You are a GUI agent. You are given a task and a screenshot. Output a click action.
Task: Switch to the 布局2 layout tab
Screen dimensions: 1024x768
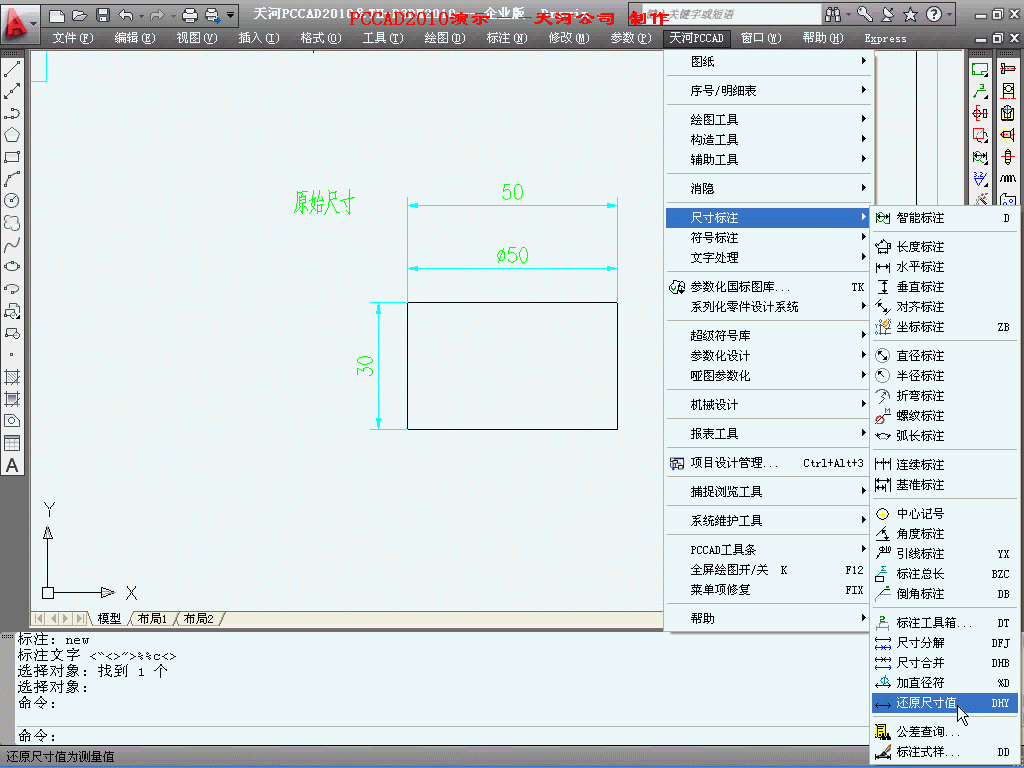coord(199,618)
